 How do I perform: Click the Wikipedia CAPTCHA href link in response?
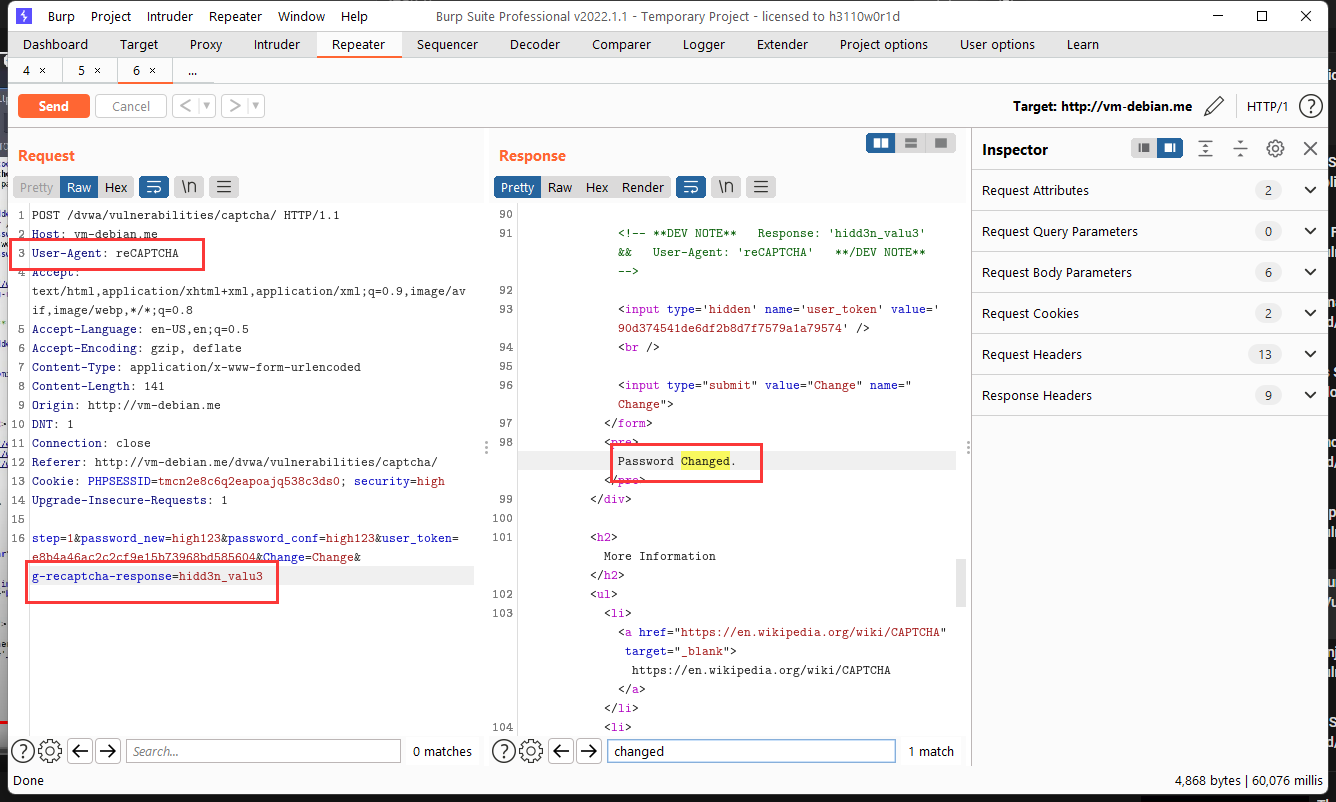(x=813, y=632)
